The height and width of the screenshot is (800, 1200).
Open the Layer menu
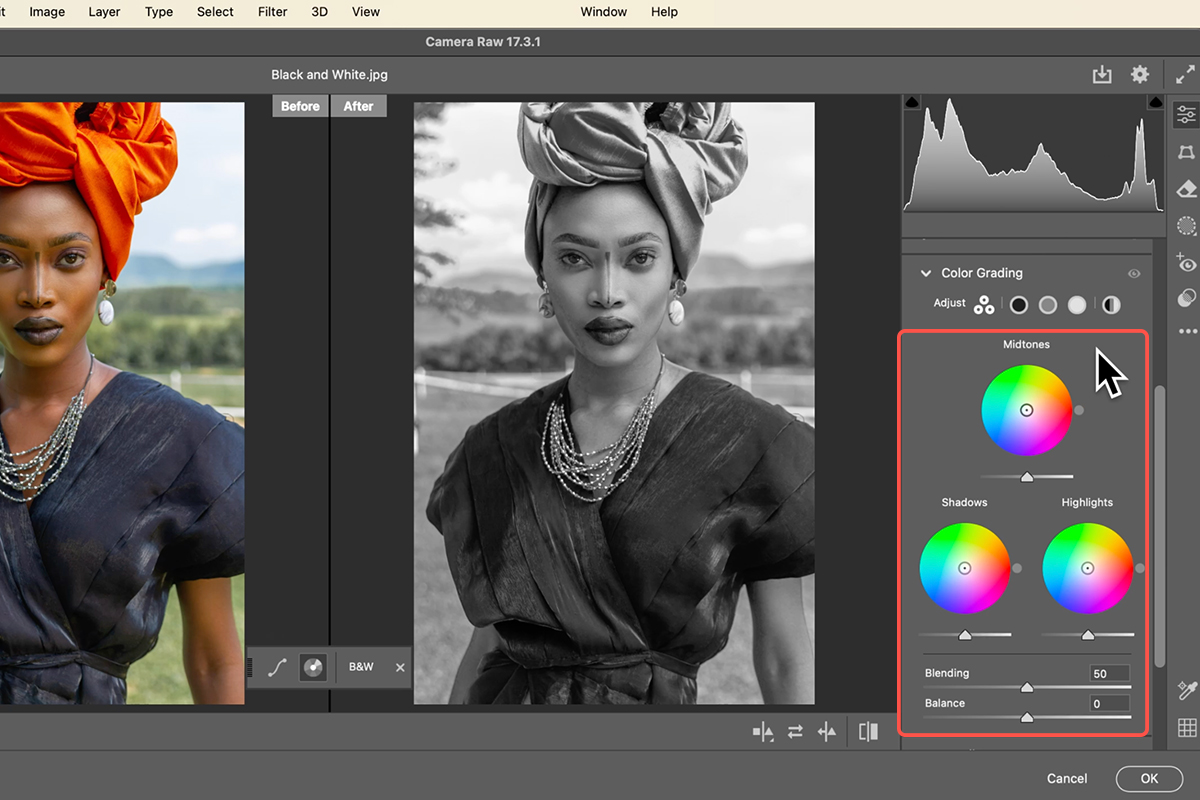click(104, 12)
